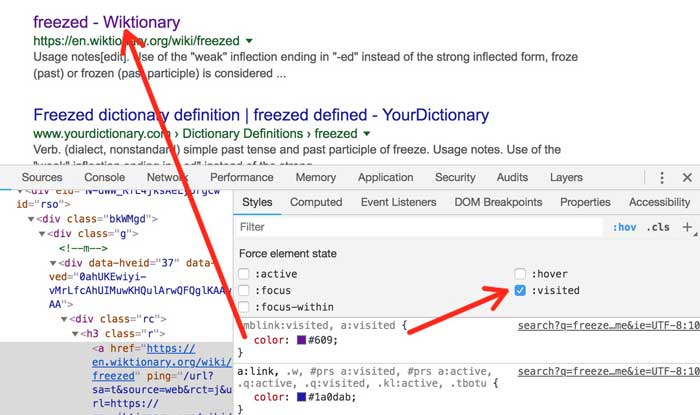This screenshot has height=415, width=700.
Task: Open the 'freezed - Wiktionary' search result
Action: pos(107,22)
